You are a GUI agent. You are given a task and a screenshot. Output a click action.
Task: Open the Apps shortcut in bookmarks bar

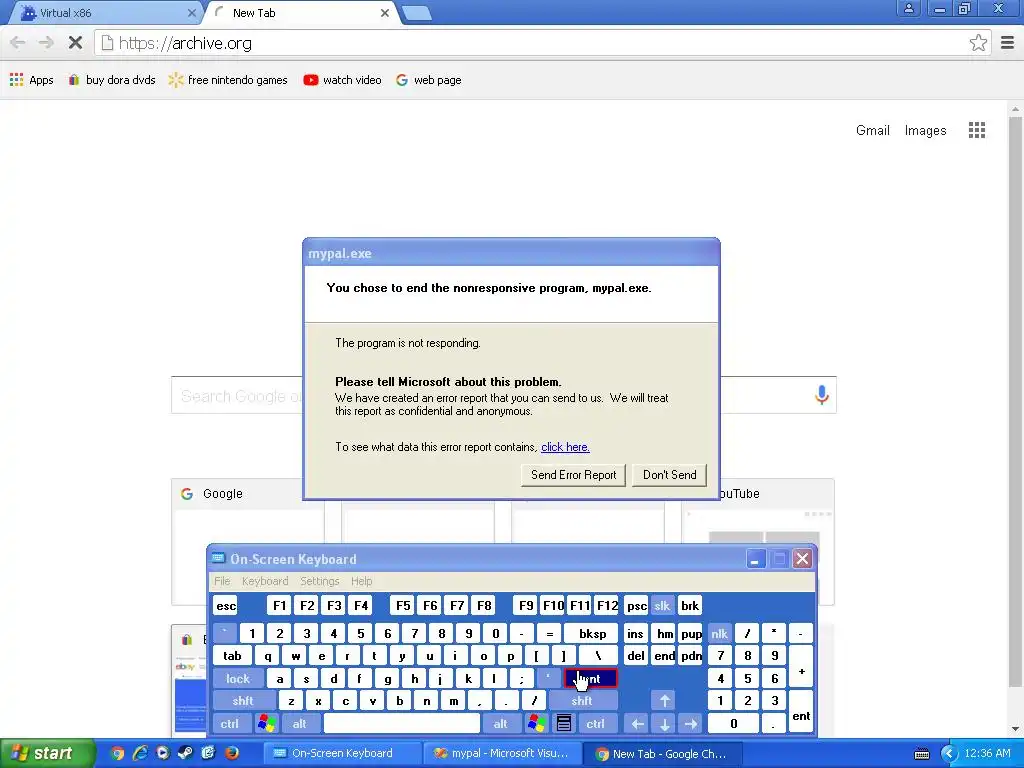pyautogui.click(x=31, y=80)
